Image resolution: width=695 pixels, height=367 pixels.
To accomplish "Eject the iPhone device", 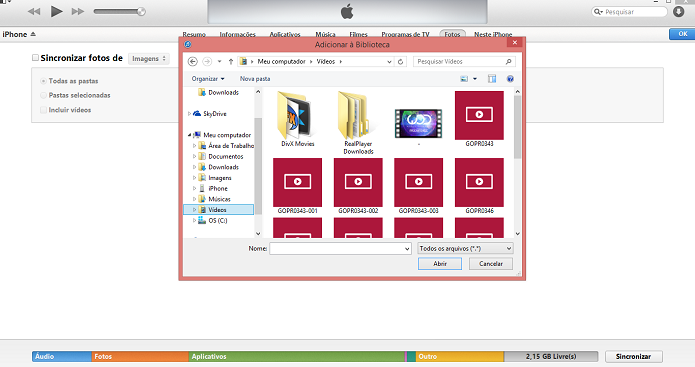I will (x=33, y=34).
